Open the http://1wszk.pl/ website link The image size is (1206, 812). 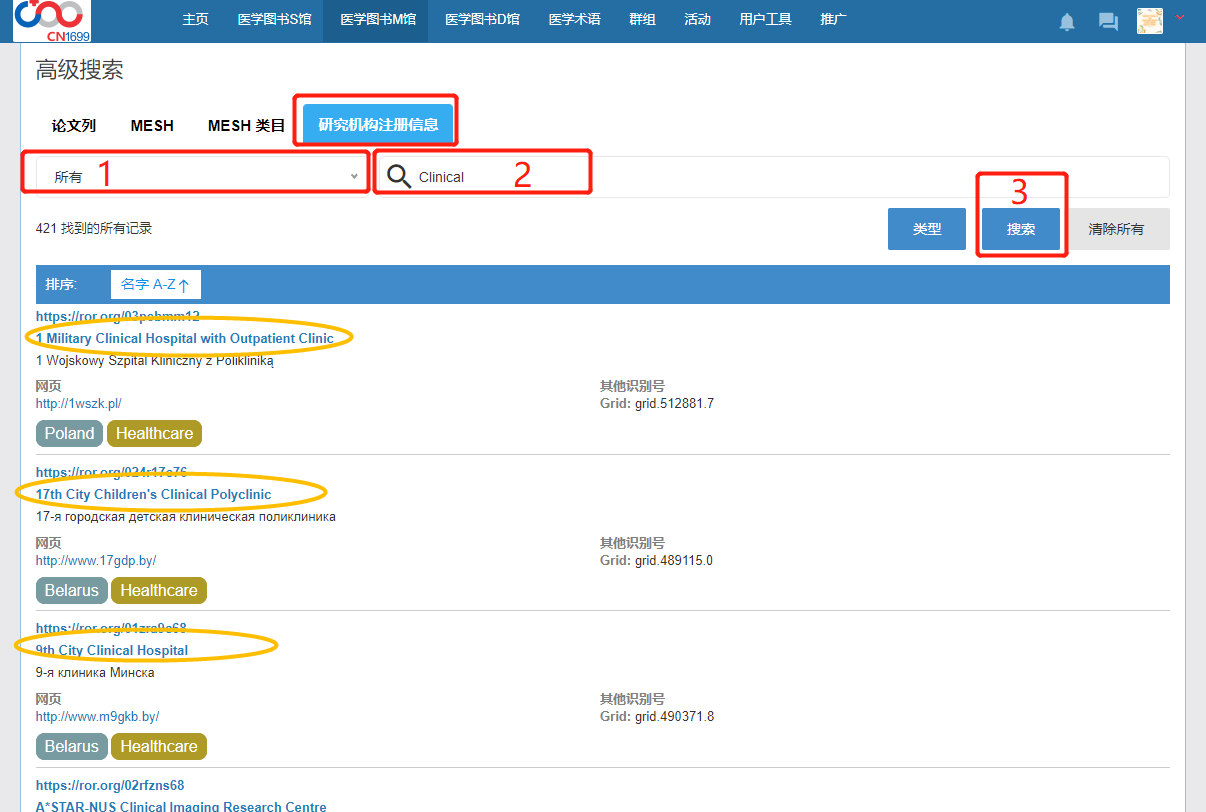tap(79, 404)
